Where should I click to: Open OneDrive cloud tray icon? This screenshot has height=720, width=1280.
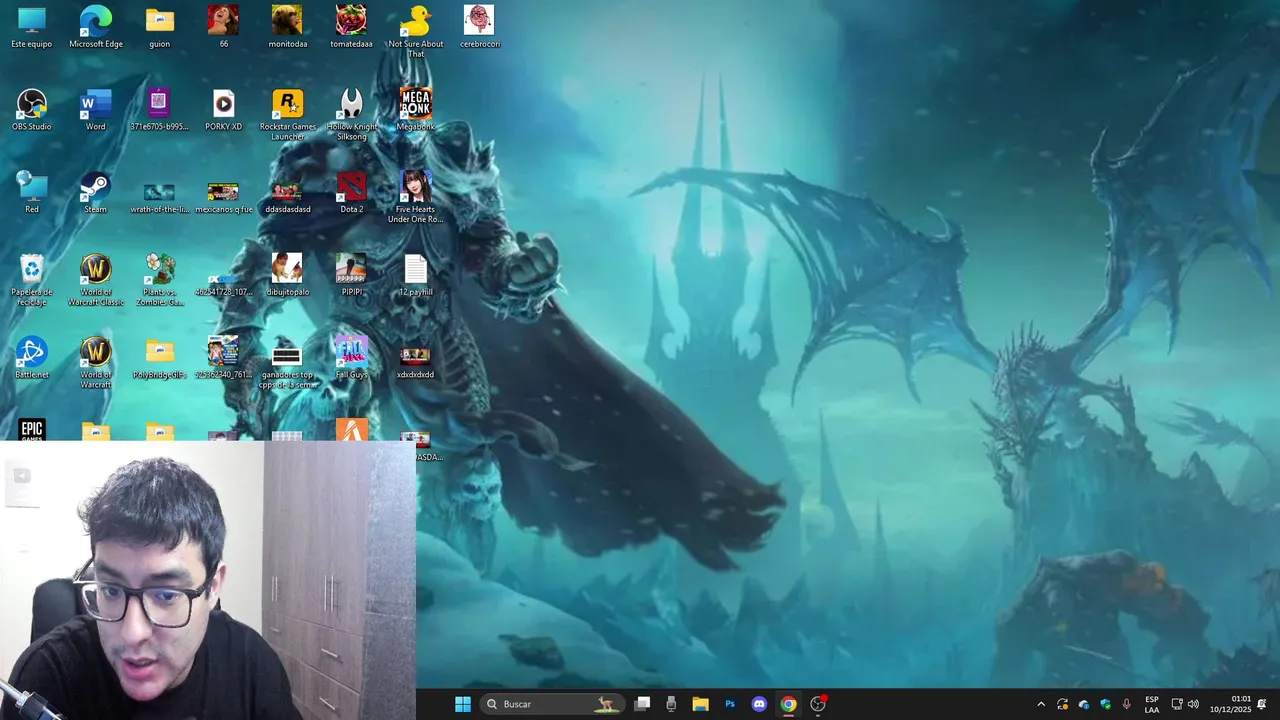pos(1084,704)
